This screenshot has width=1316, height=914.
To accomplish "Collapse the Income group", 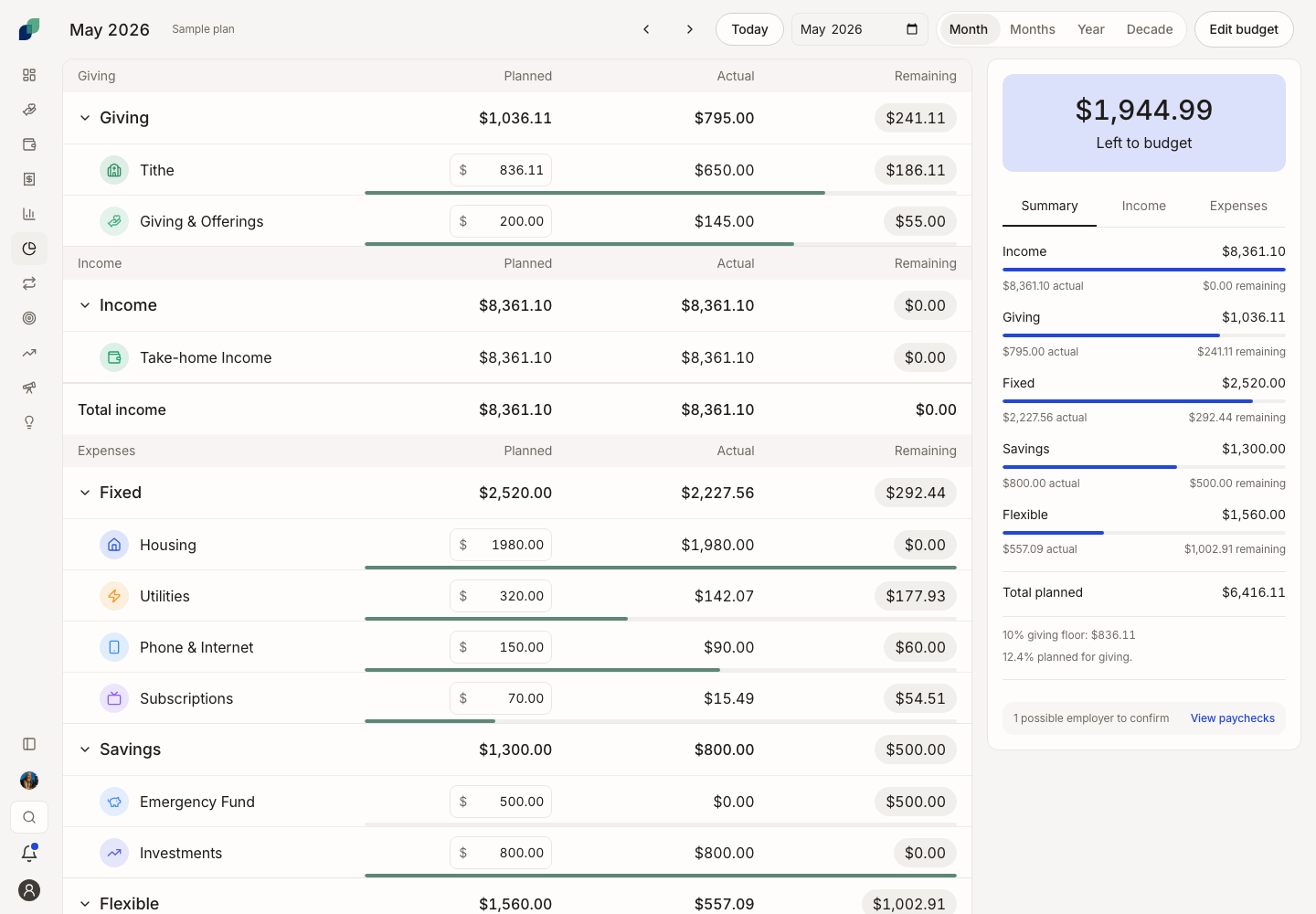I will [x=85, y=305].
